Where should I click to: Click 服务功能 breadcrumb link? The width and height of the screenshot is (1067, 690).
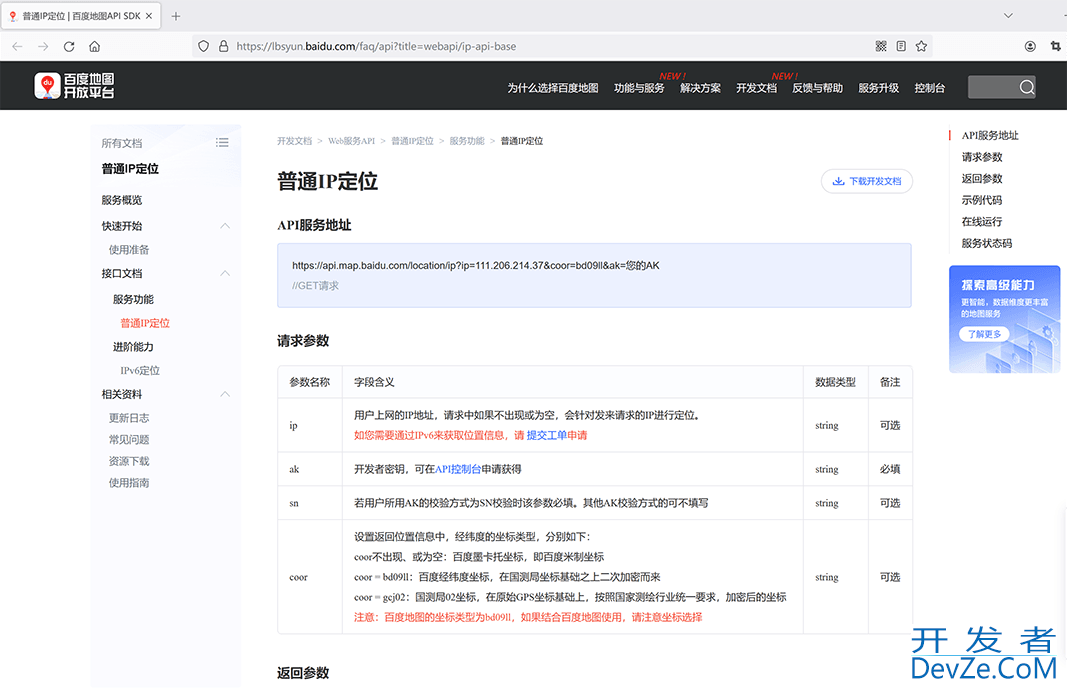(x=467, y=141)
